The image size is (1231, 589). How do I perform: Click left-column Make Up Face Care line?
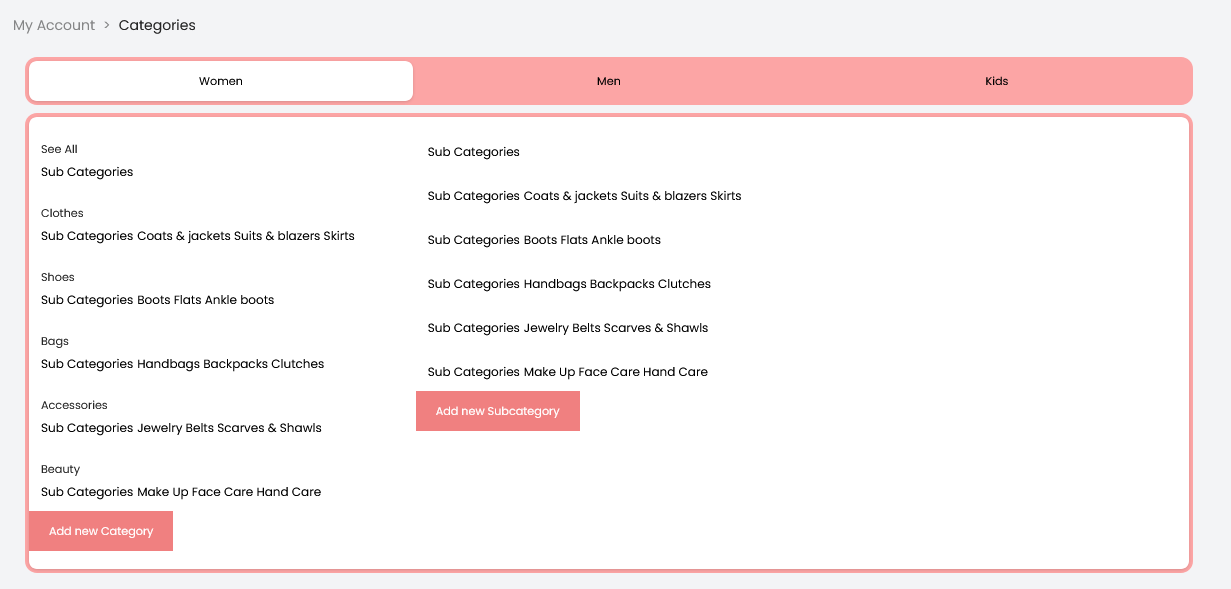tap(181, 492)
